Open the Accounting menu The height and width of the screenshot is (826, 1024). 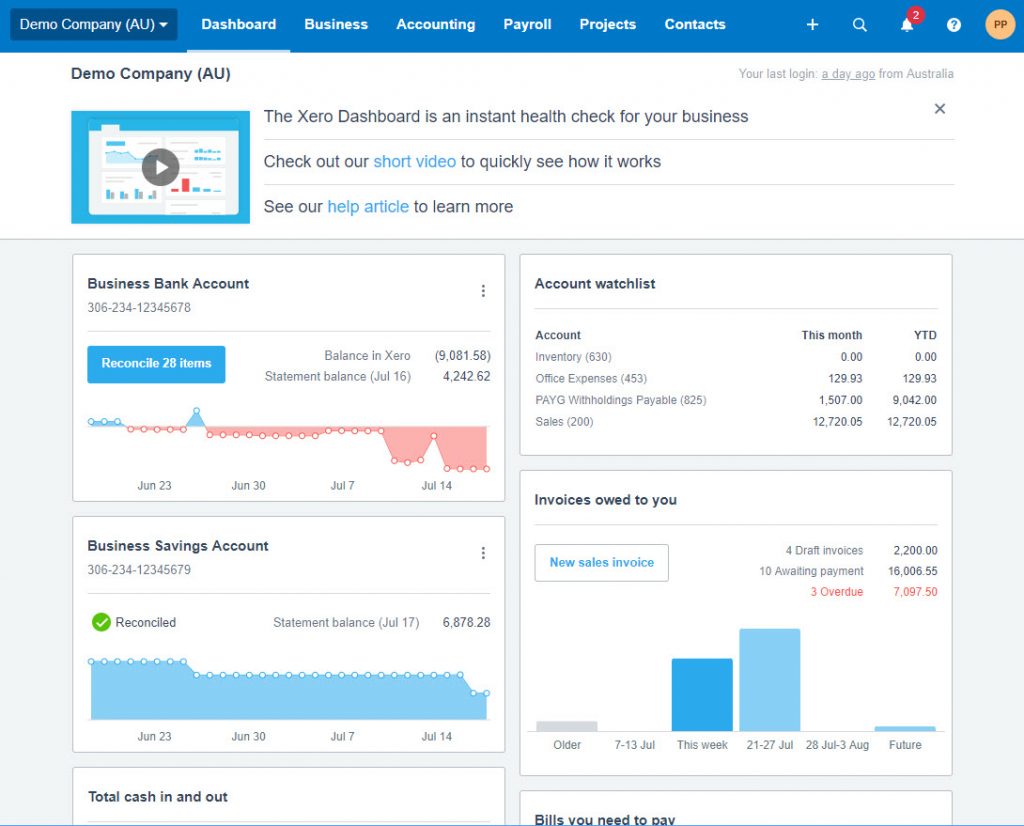436,25
